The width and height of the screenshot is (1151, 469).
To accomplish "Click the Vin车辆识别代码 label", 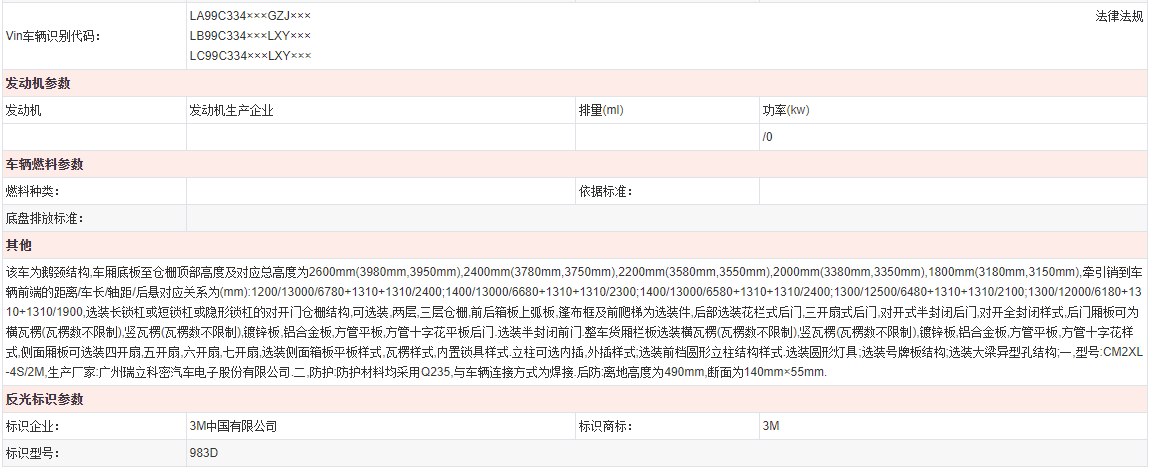I will [x=54, y=36].
